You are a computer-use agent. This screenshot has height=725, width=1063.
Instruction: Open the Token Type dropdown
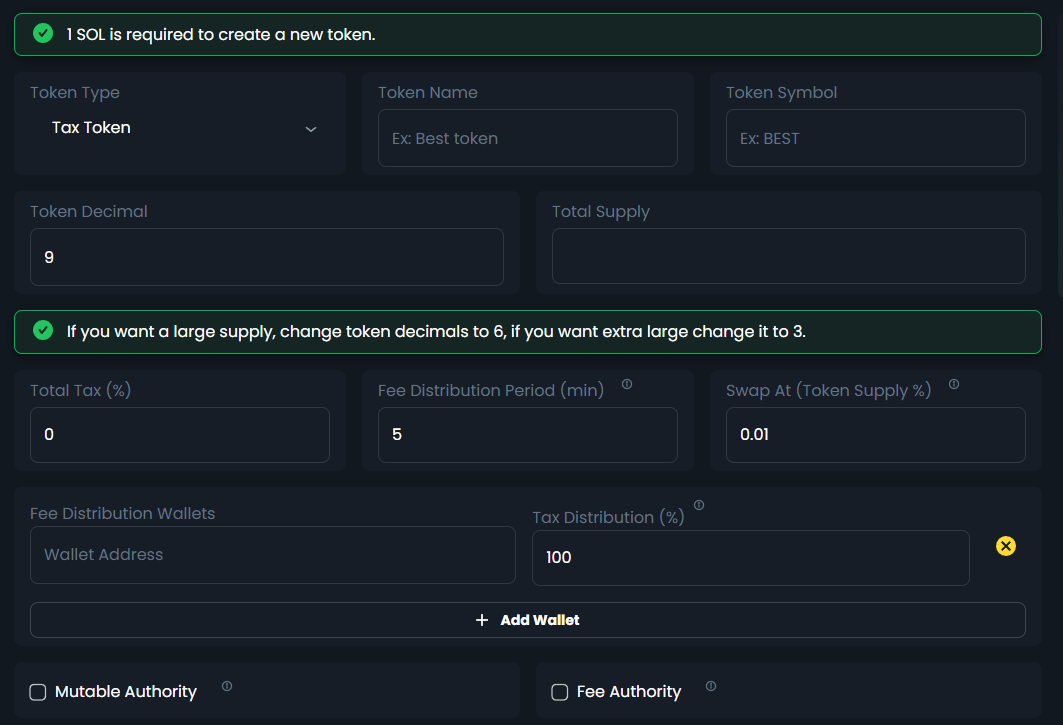click(x=180, y=128)
